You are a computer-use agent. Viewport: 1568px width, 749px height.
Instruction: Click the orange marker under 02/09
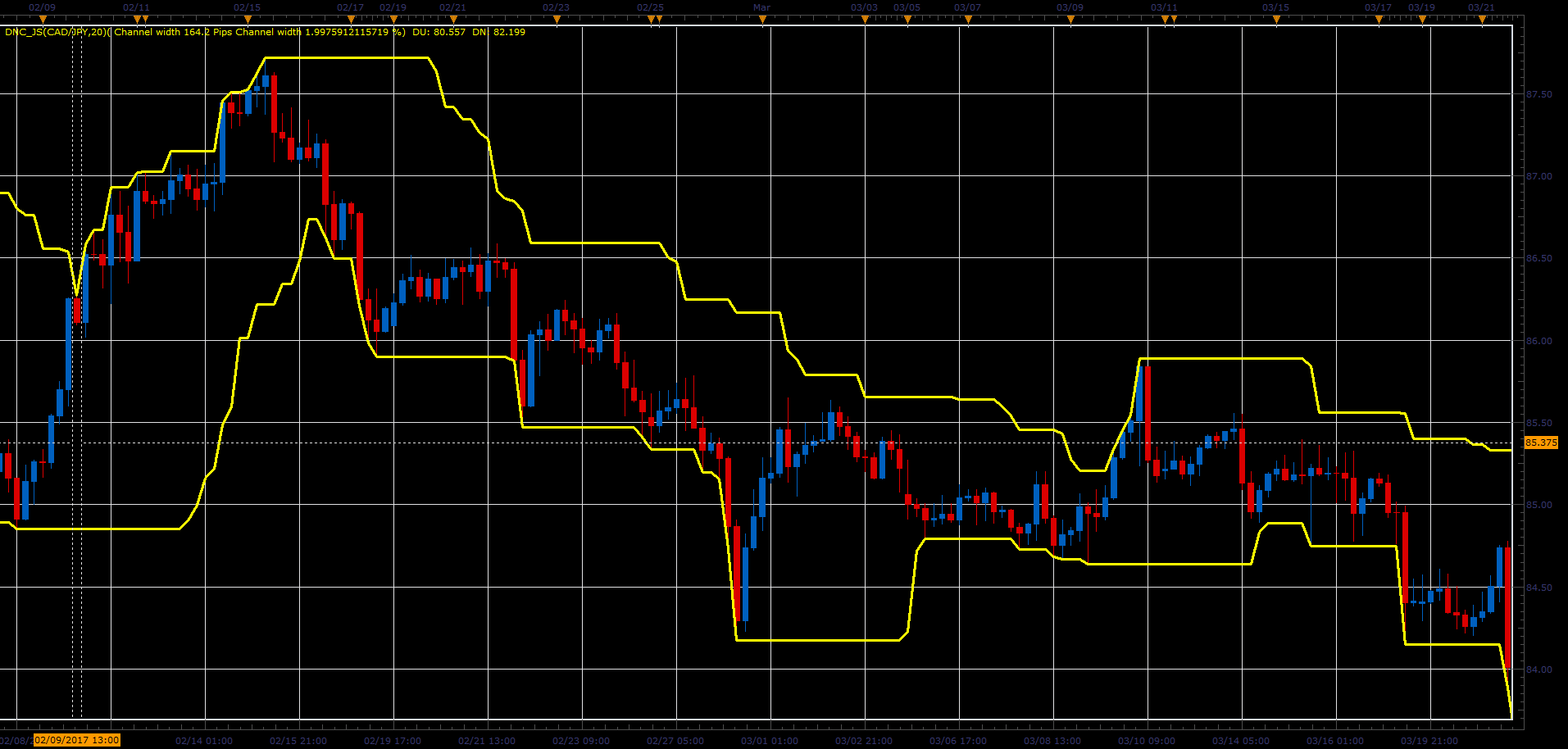tap(43, 20)
